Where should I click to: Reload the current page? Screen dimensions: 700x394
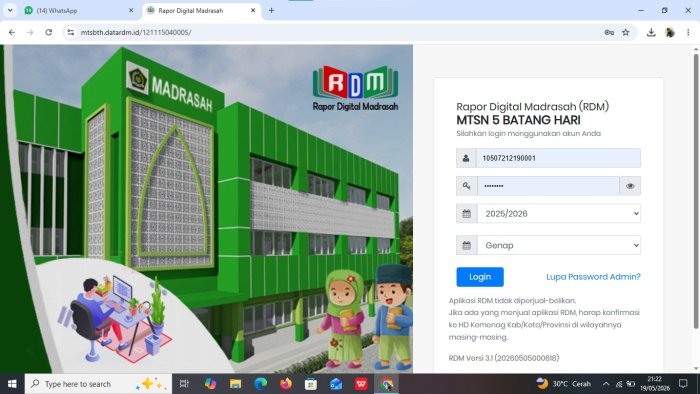point(49,32)
